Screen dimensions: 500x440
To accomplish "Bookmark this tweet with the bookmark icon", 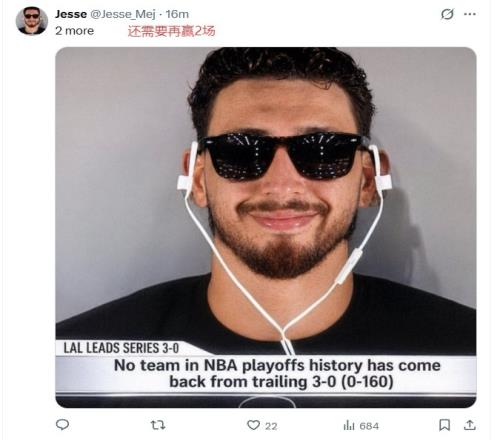I will click(444, 425).
